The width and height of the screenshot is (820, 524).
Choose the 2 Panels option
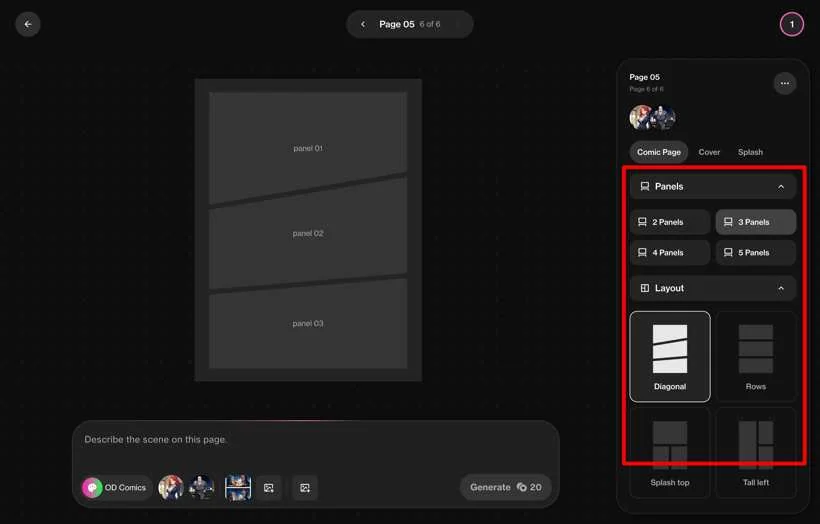[670, 222]
